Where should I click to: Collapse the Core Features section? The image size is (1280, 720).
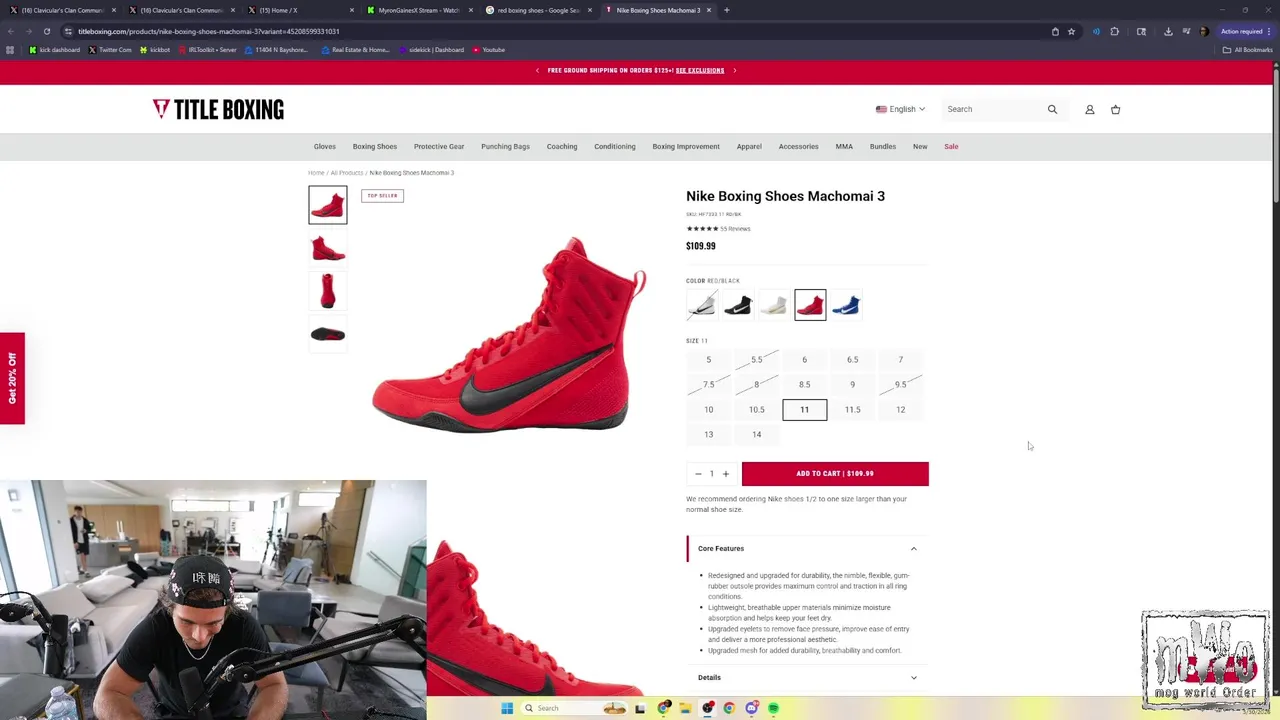click(x=807, y=549)
